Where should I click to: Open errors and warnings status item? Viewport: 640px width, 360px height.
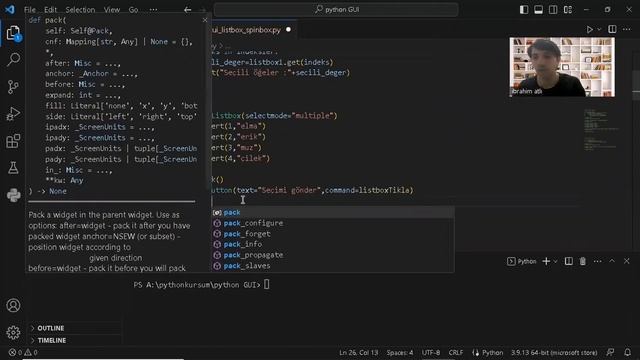23,353
